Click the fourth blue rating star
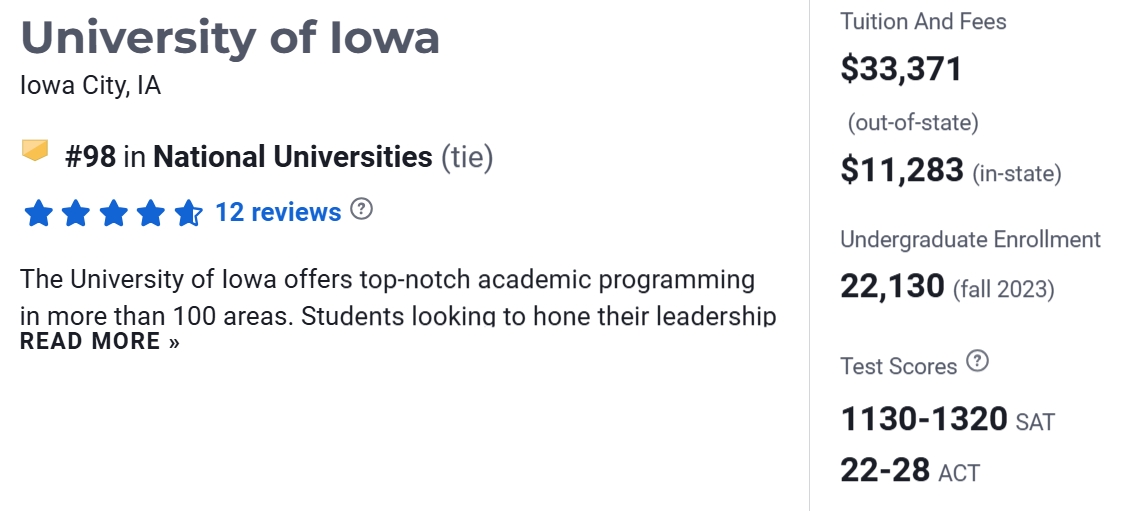The height and width of the screenshot is (511, 1122). pyautogui.click(x=150, y=213)
